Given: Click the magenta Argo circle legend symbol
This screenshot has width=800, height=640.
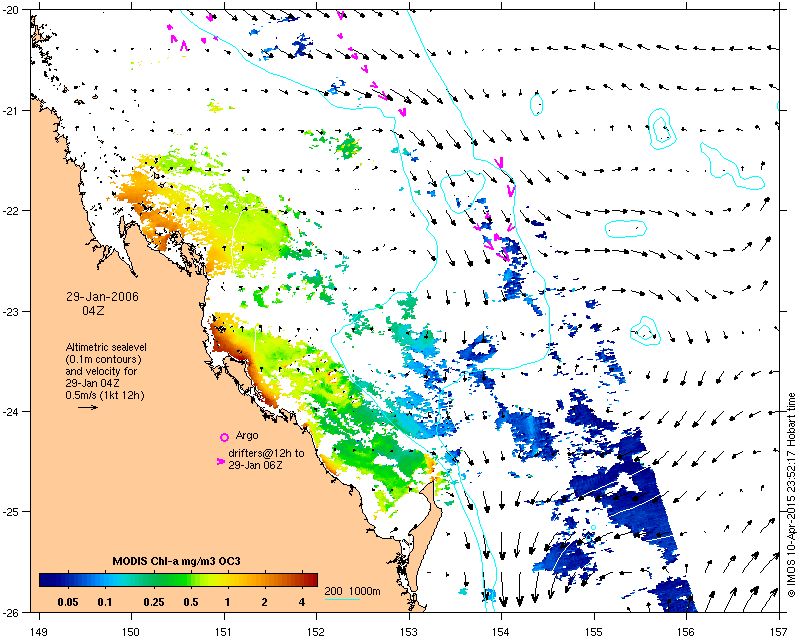Looking at the screenshot, I should tap(224, 437).
